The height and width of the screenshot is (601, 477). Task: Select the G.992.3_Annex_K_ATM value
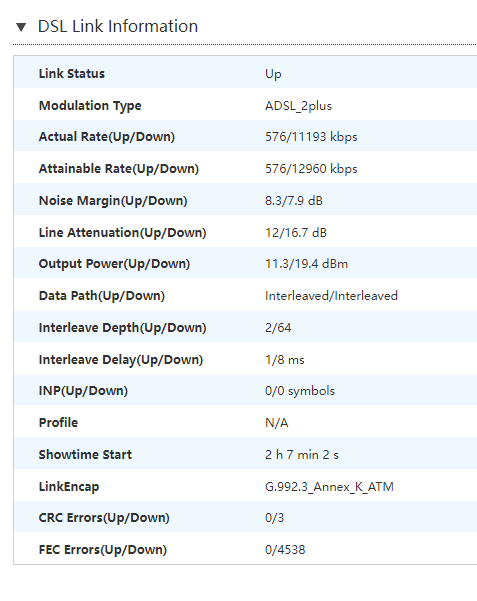(x=329, y=487)
